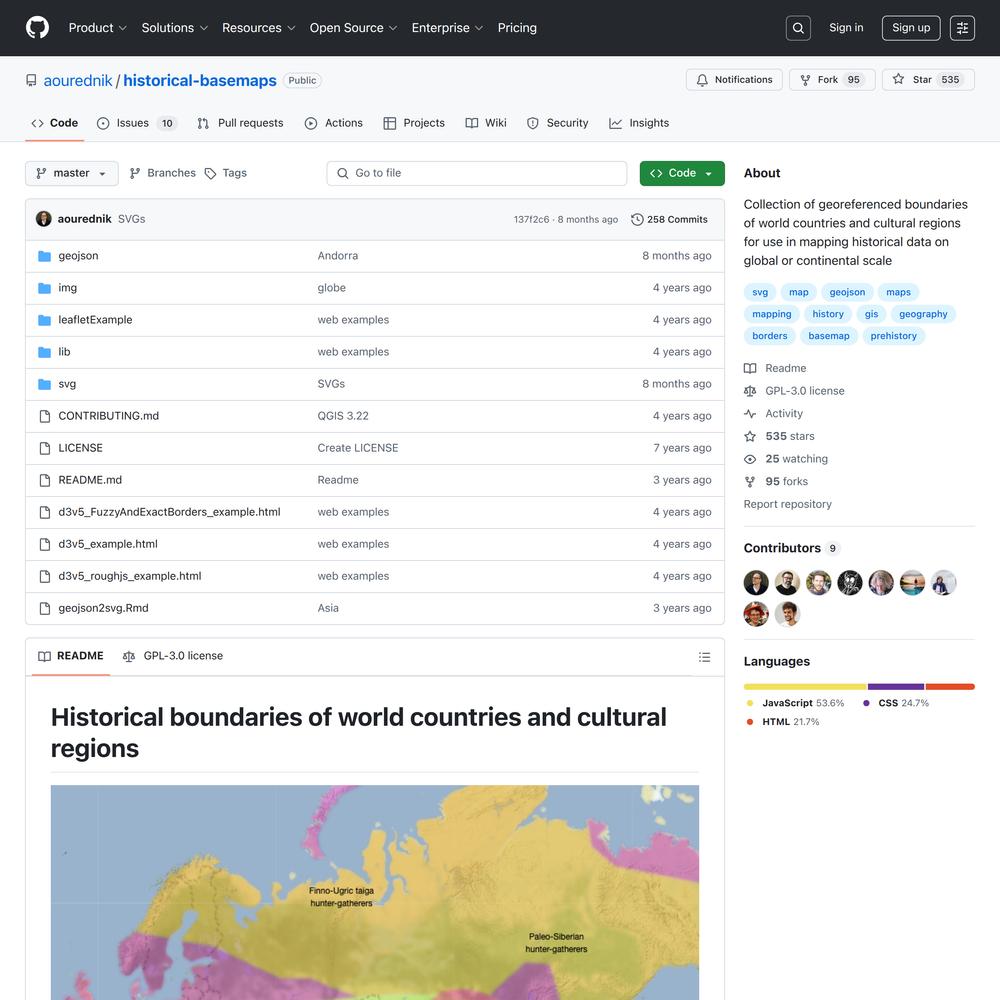Open the Activity link in About

click(784, 413)
